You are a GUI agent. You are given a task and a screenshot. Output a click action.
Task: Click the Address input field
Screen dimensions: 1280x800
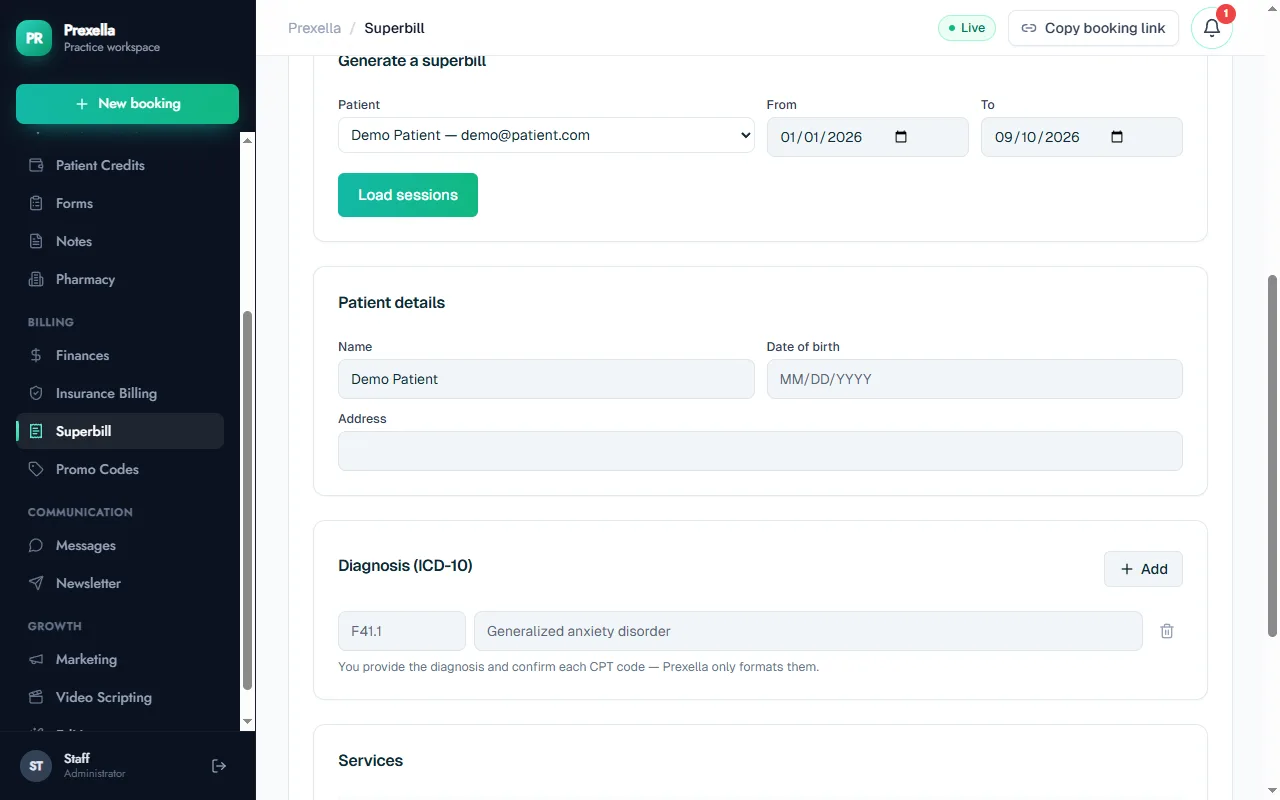click(x=760, y=451)
